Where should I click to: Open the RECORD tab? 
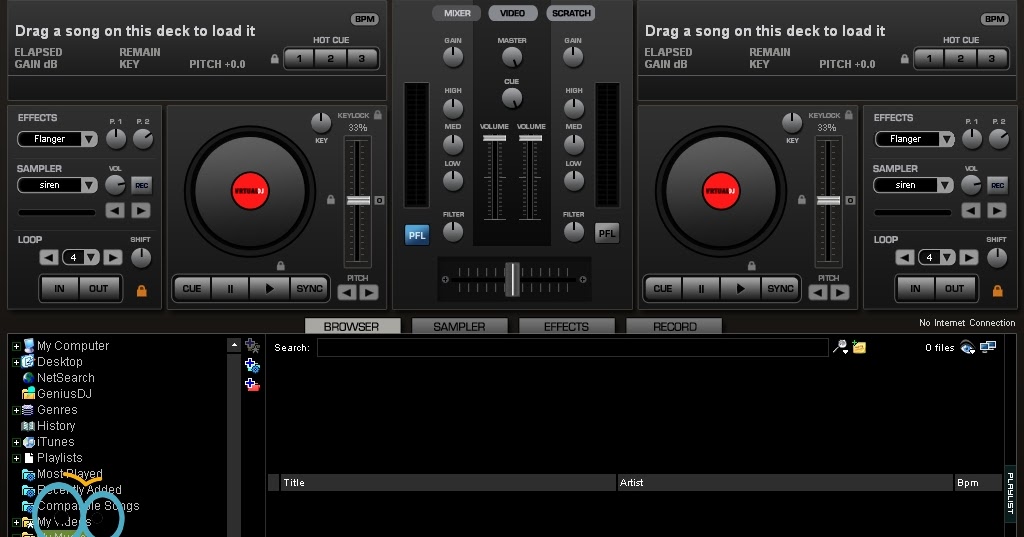675,326
